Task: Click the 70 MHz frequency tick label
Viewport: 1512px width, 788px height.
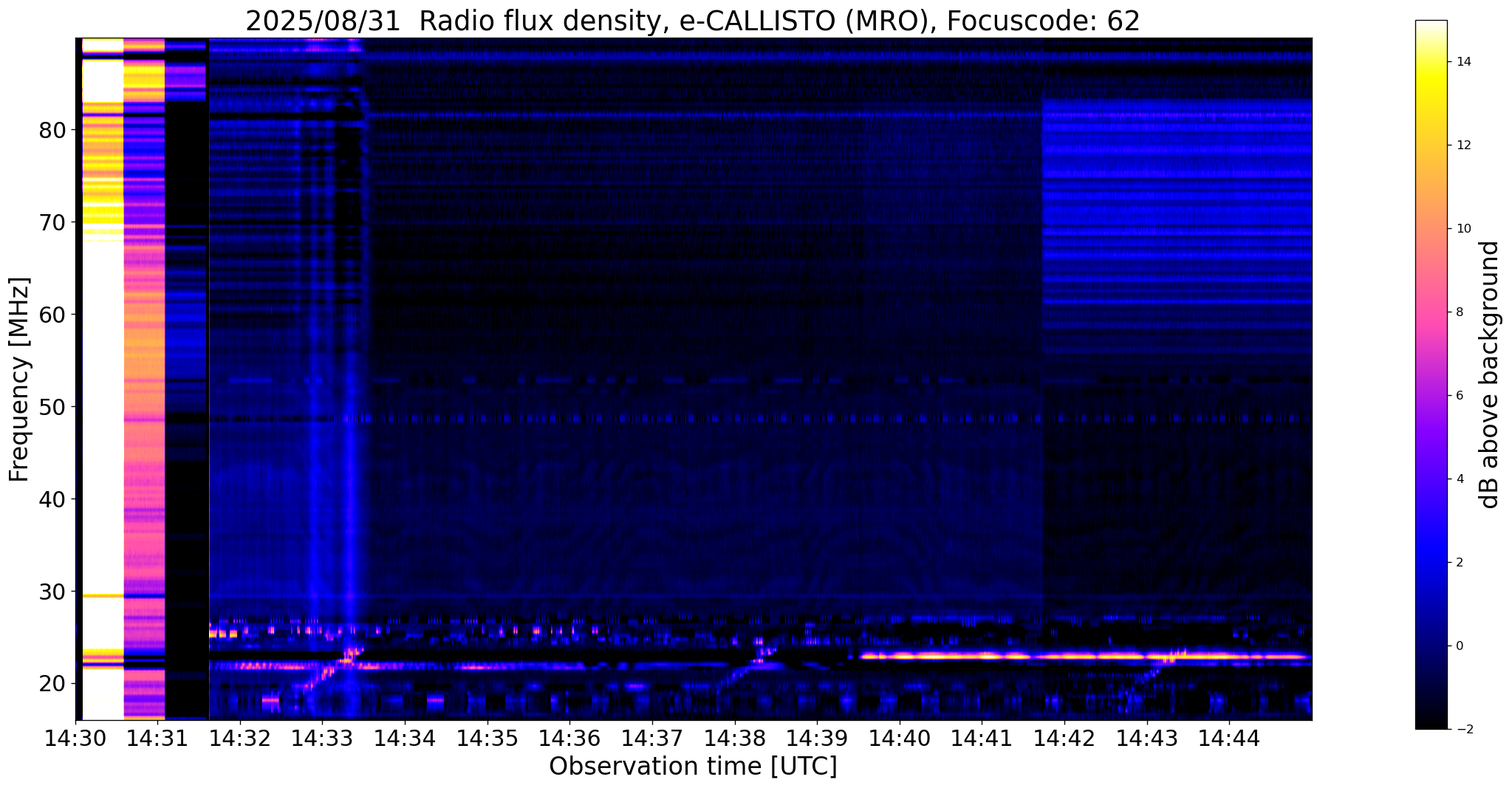Action: [x=52, y=222]
